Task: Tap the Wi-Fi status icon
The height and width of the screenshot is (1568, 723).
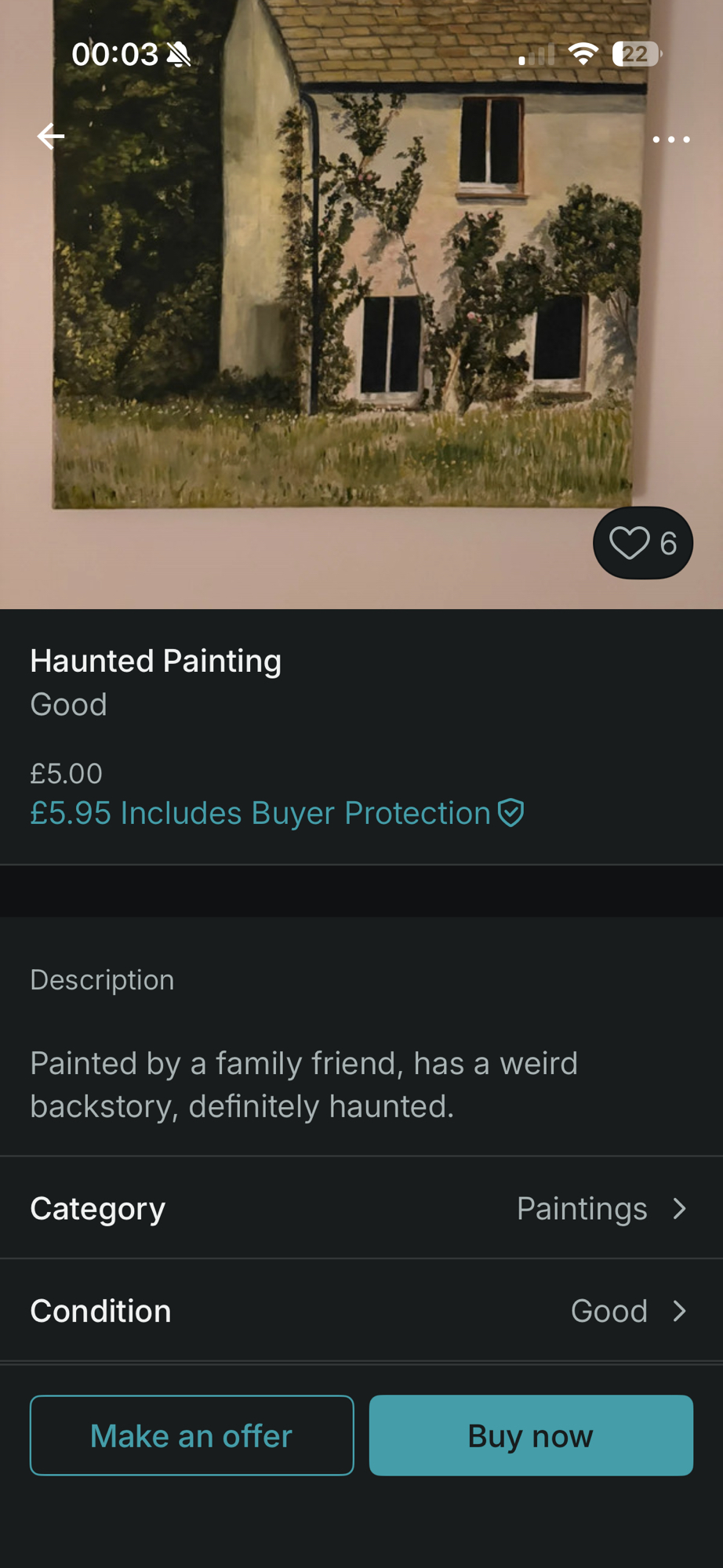Action: pos(583,54)
